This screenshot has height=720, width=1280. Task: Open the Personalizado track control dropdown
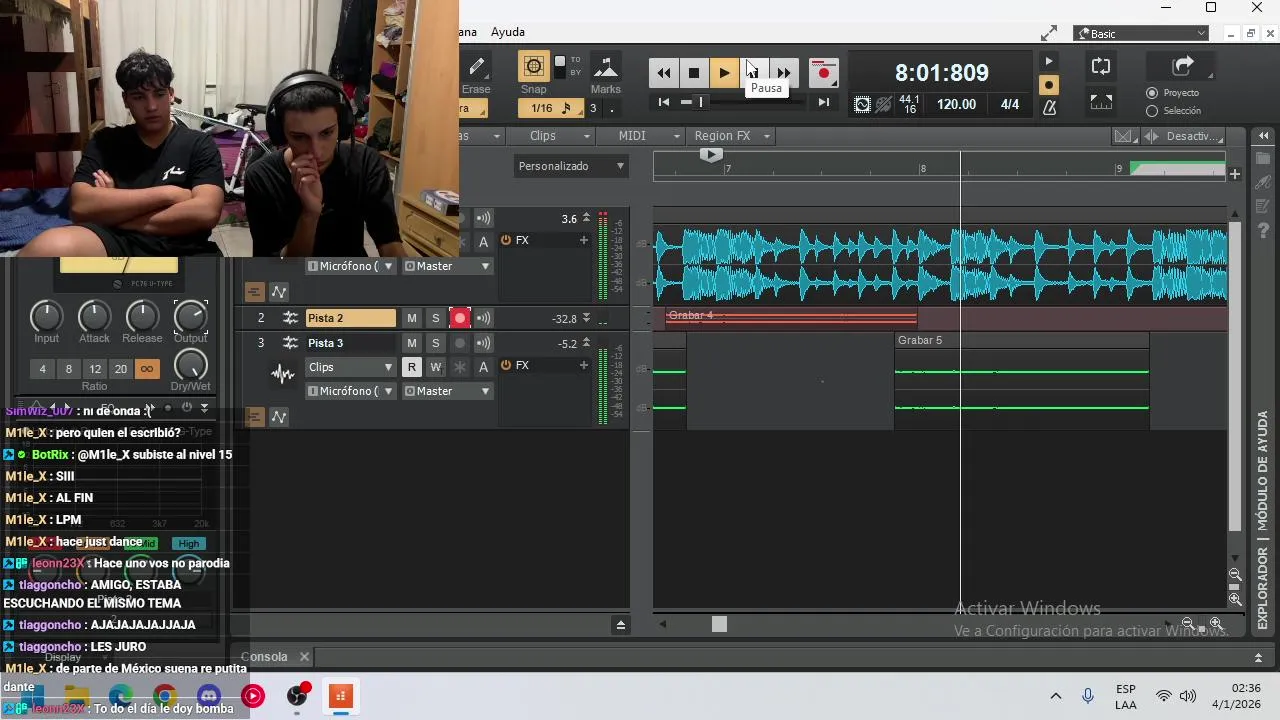(x=571, y=166)
